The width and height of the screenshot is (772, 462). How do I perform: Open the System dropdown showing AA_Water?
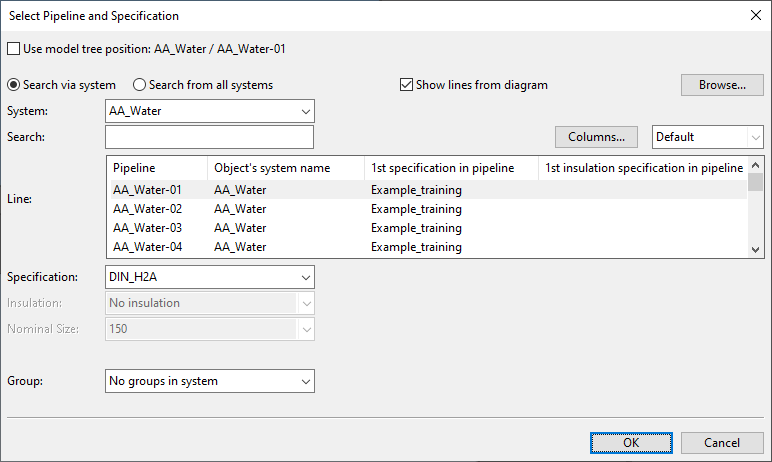(209, 111)
